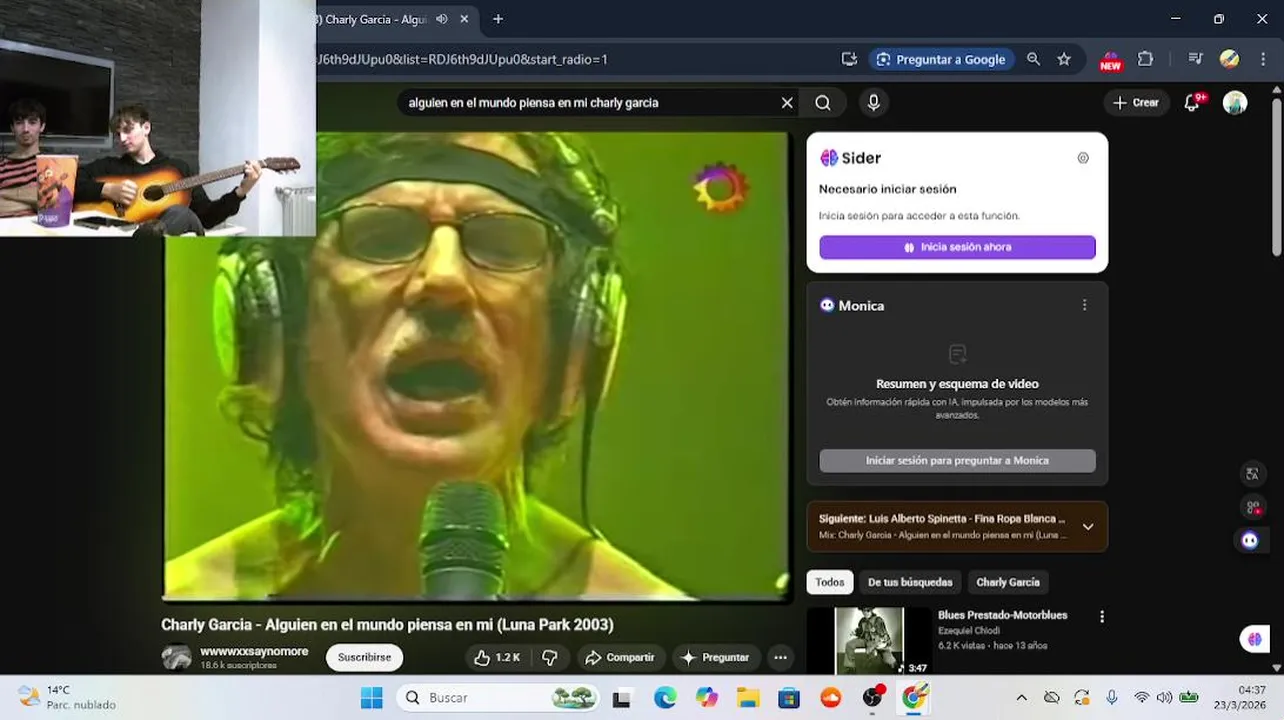The height and width of the screenshot is (720, 1284).
Task: Open a new browser tab
Action: 498,19
